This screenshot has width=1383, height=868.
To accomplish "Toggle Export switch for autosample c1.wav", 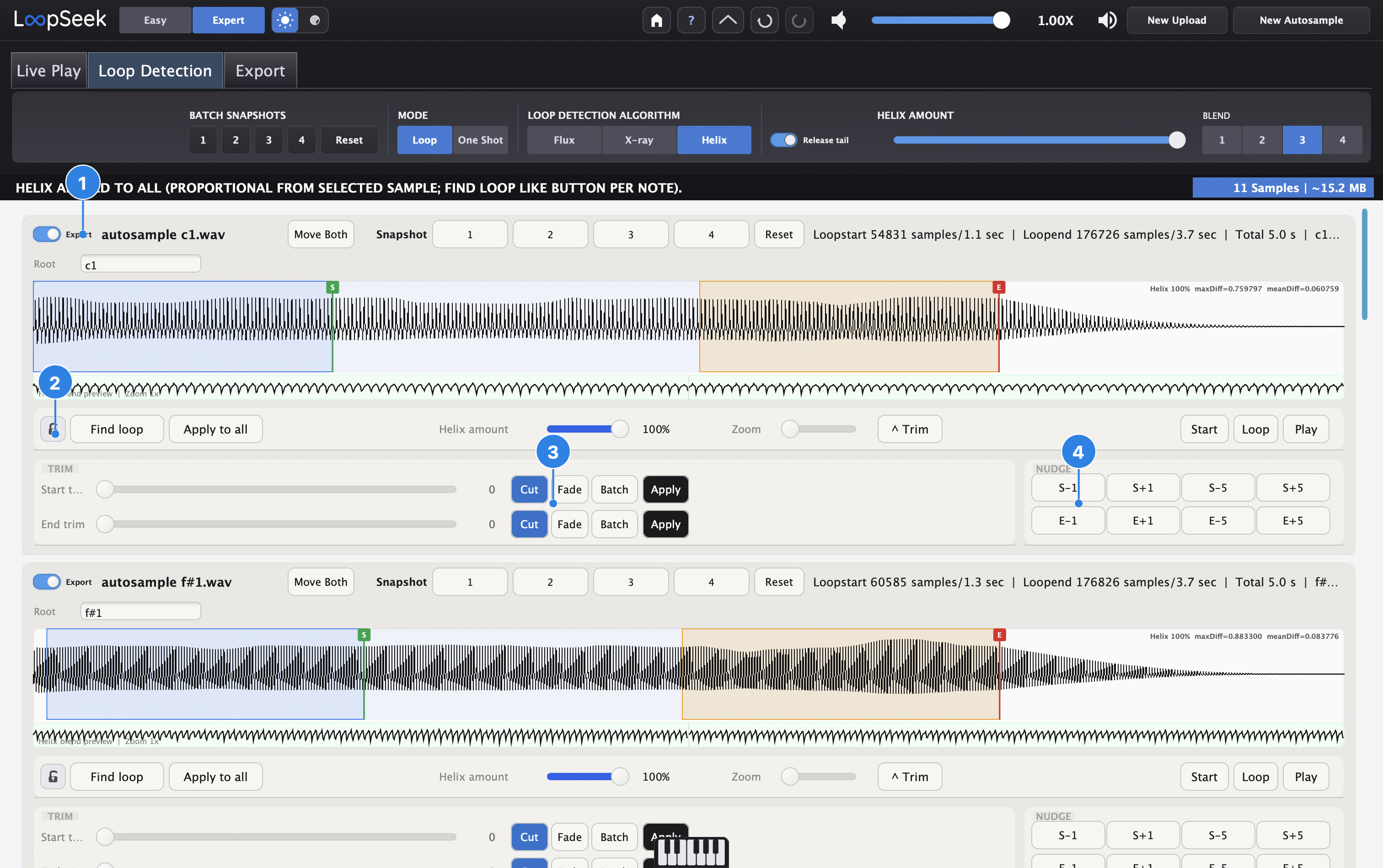I will point(47,234).
